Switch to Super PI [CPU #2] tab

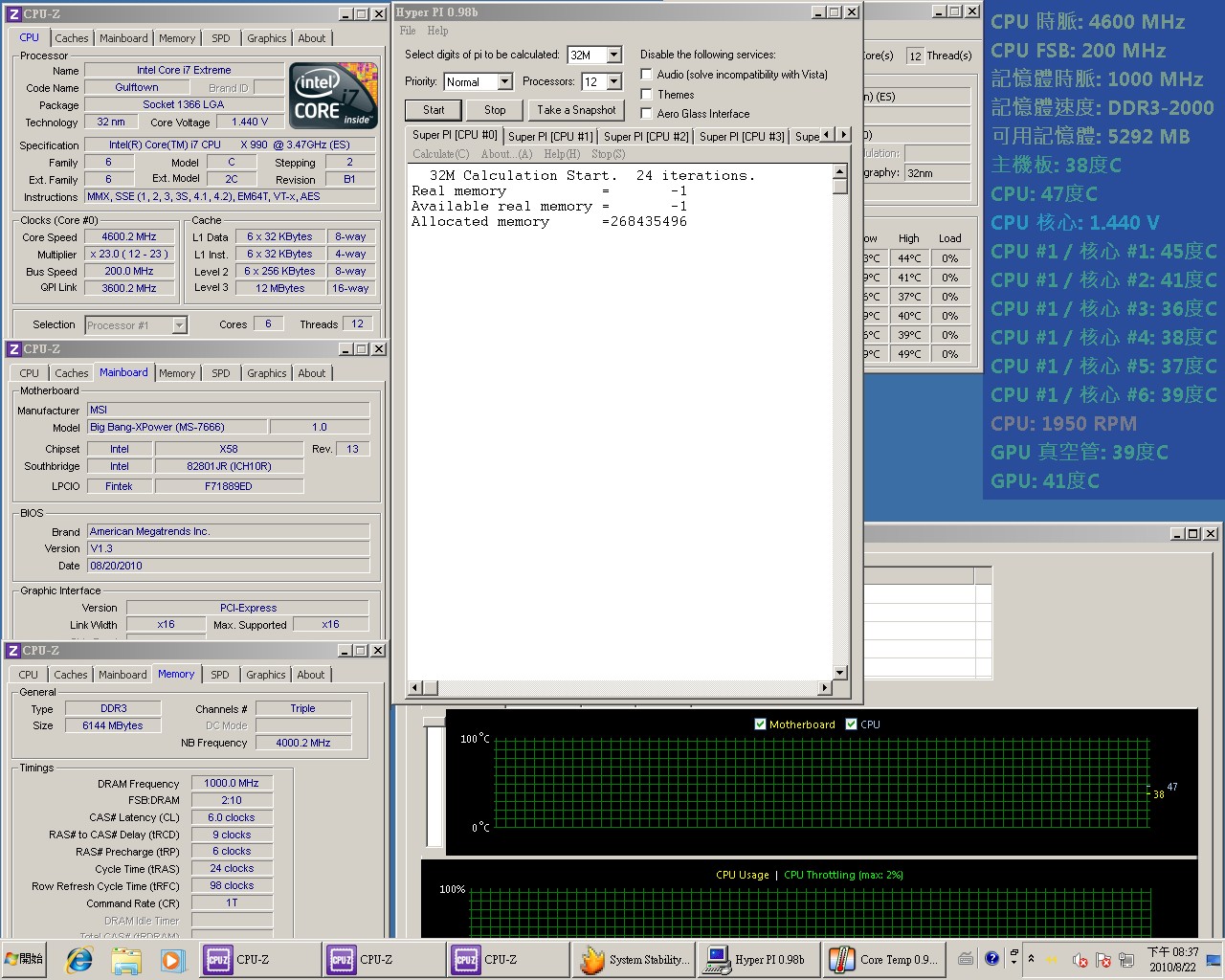click(646, 137)
